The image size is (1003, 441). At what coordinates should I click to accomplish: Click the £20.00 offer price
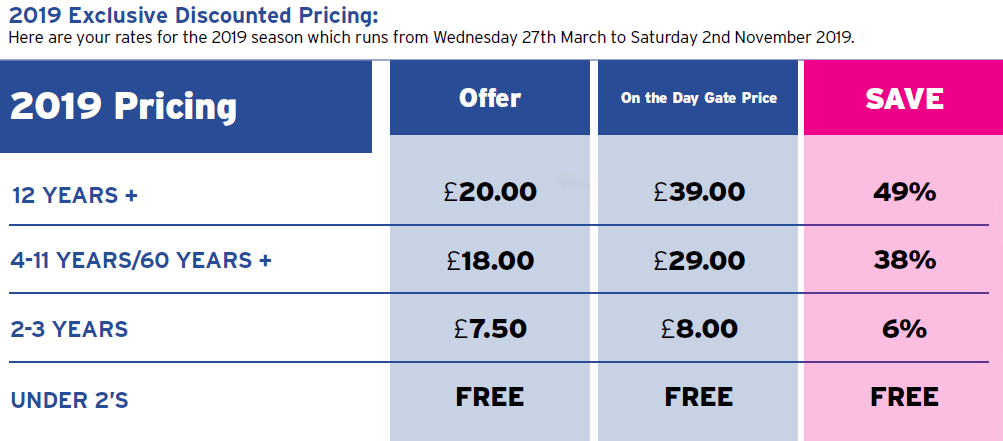click(x=490, y=192)
